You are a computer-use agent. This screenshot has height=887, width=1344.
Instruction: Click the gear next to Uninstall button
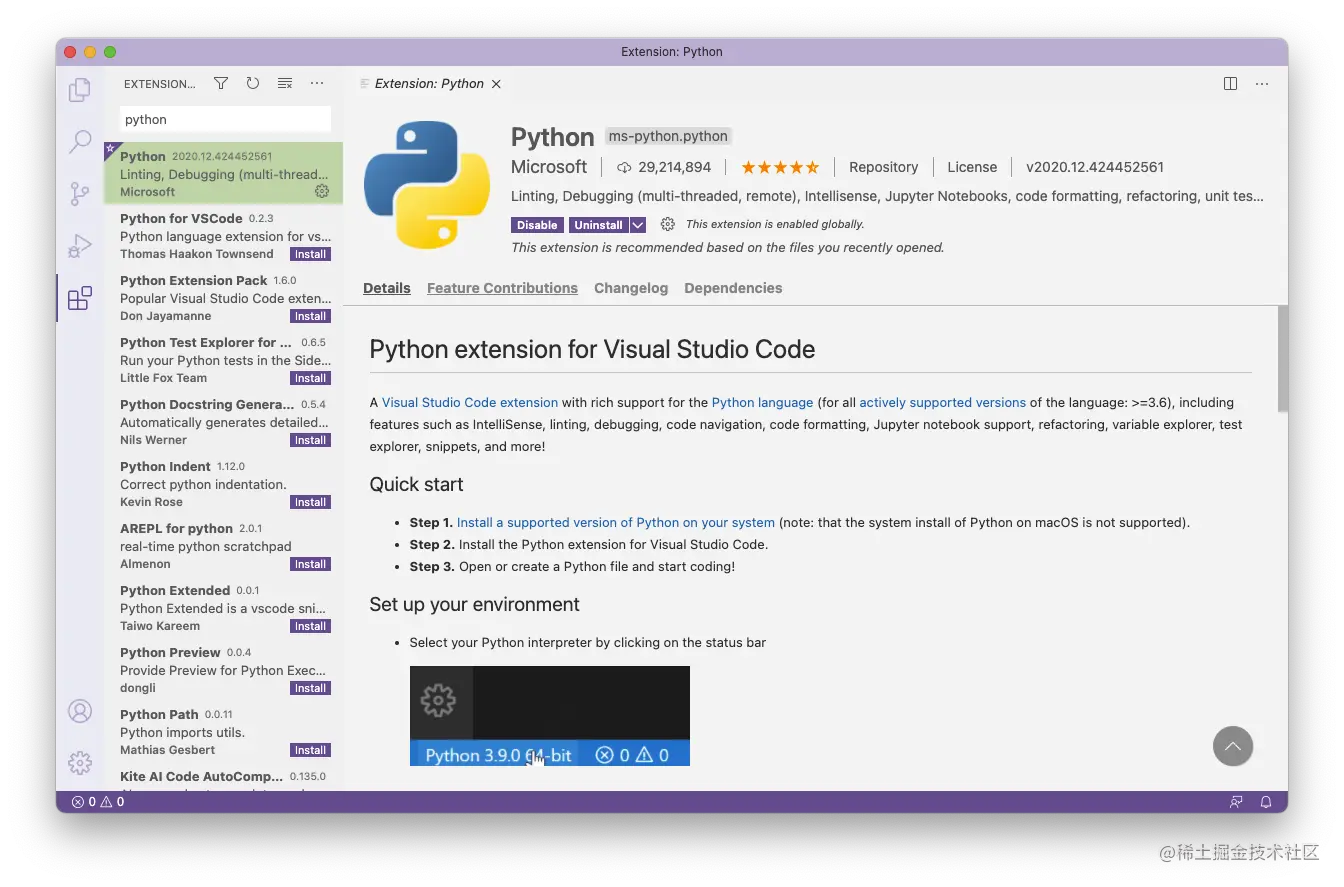click(668, 225)
